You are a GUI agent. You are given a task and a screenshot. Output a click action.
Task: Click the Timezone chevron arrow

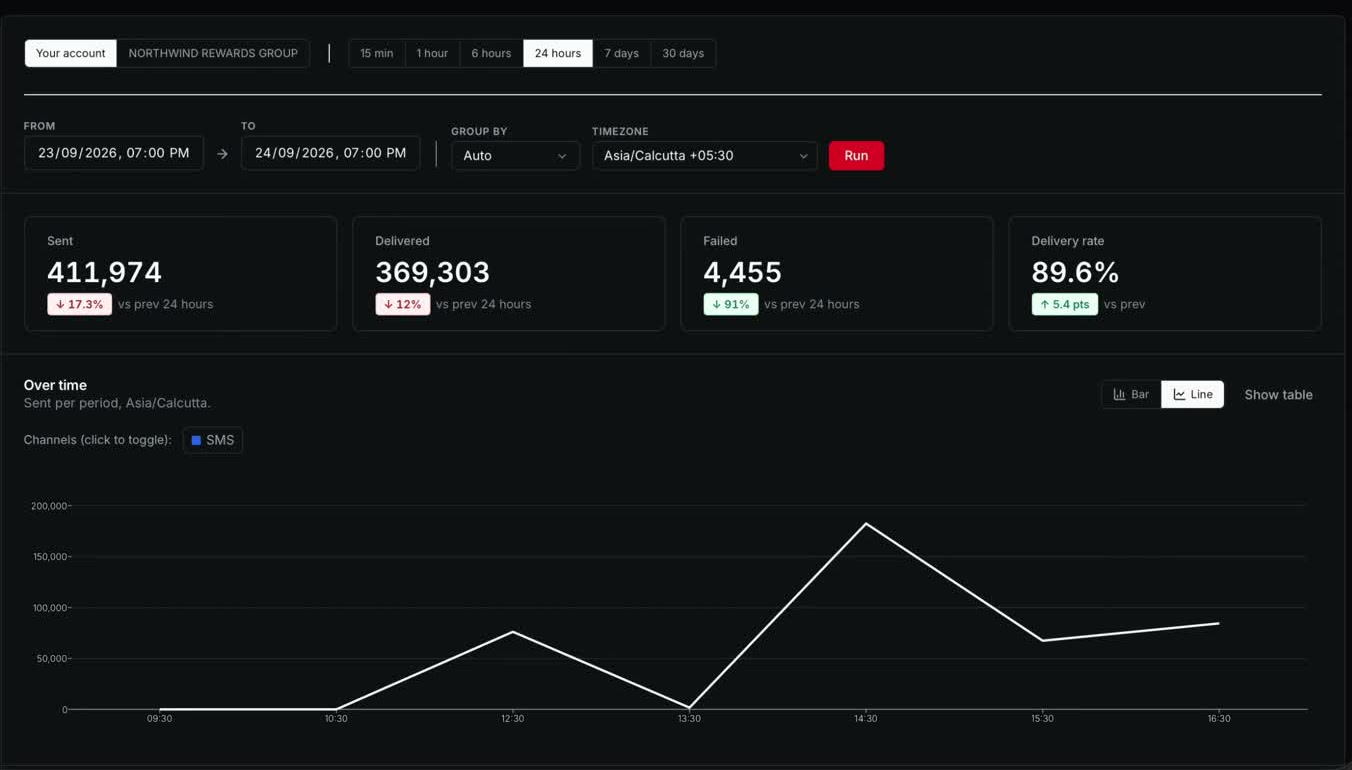click(803, 156)
